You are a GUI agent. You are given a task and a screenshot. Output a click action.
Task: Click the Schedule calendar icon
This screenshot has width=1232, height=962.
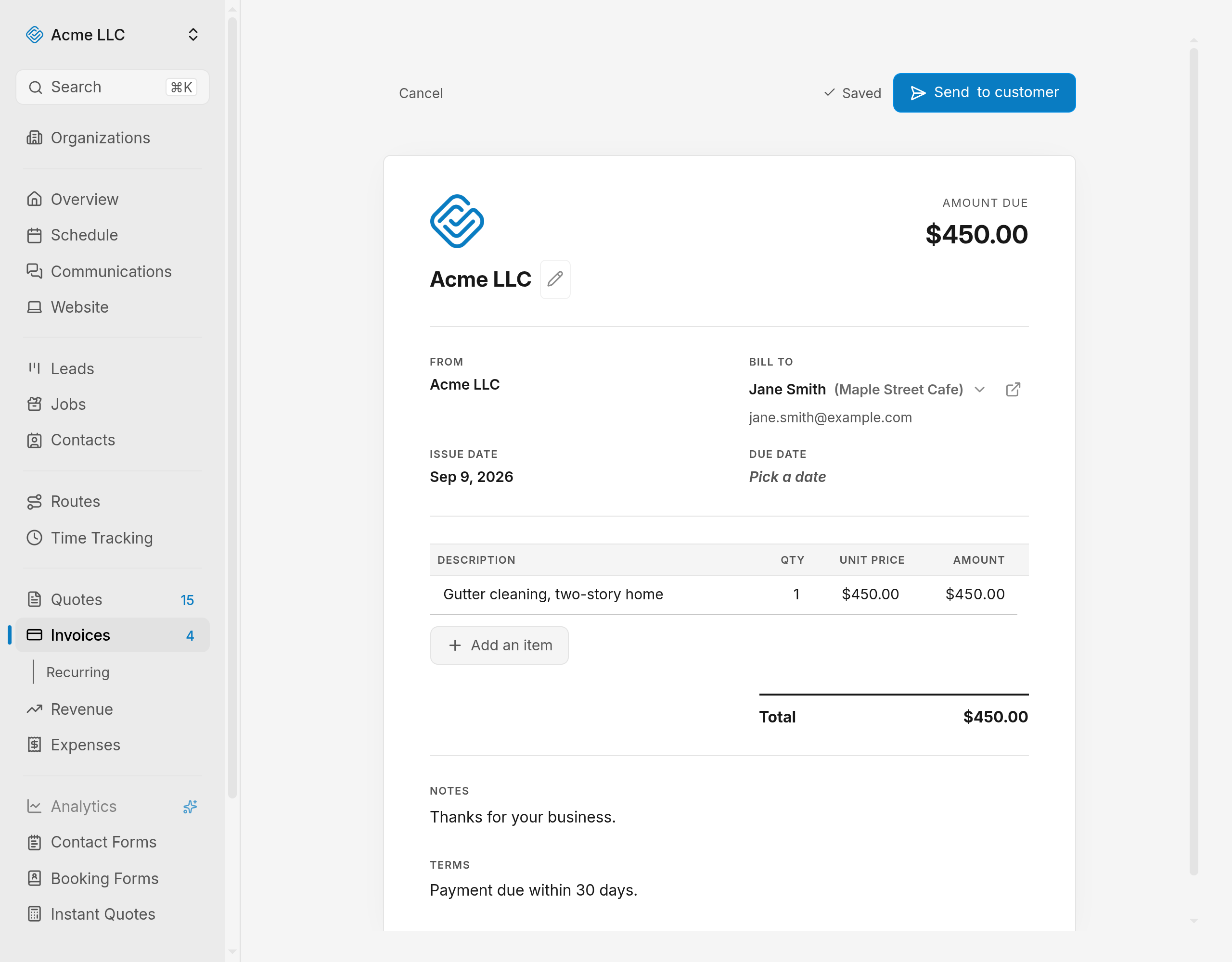click(35, 235)
